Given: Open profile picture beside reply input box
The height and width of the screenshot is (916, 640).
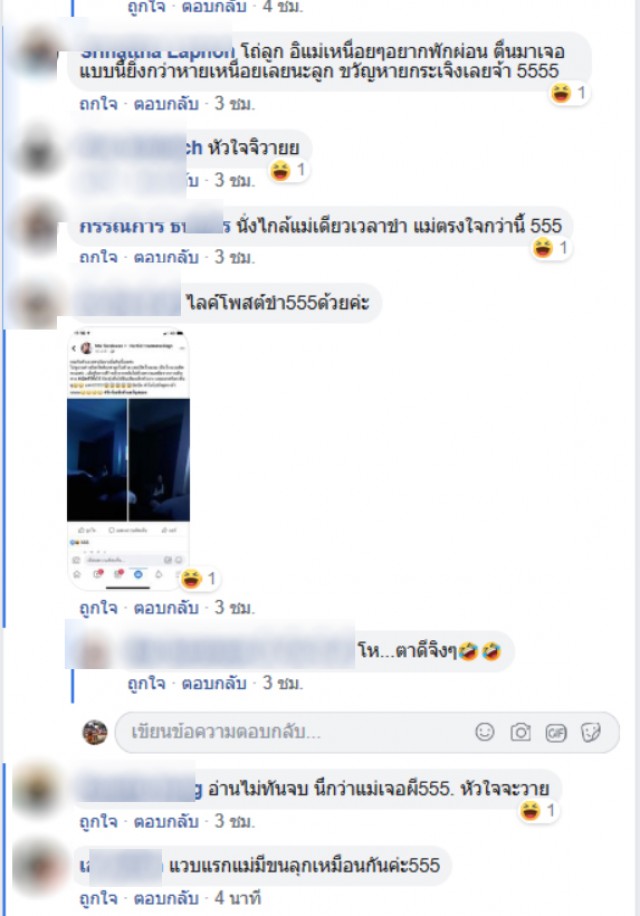Looking at the screenshot, I should pyautogui.click(x=95, y=732).
